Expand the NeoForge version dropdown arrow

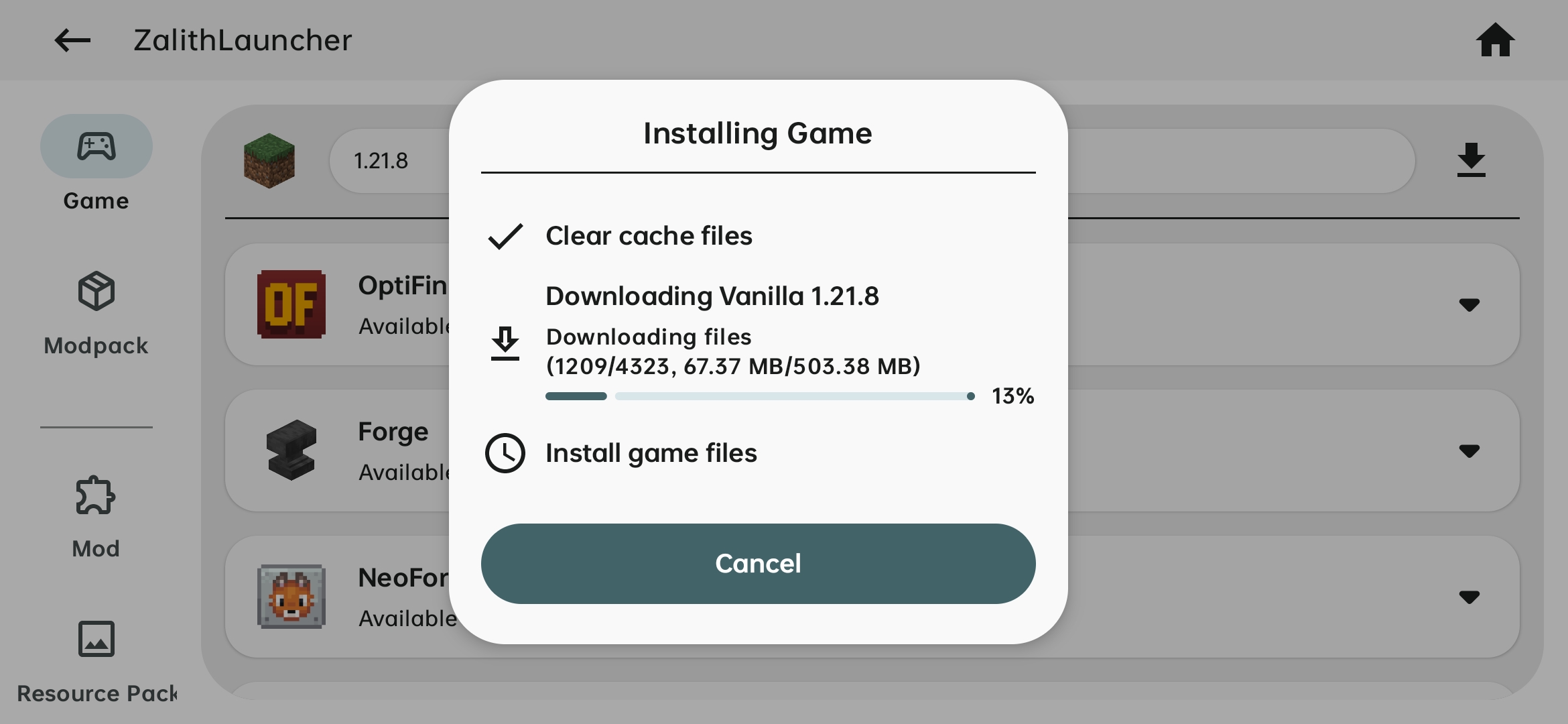click(x=1469, y=597)
